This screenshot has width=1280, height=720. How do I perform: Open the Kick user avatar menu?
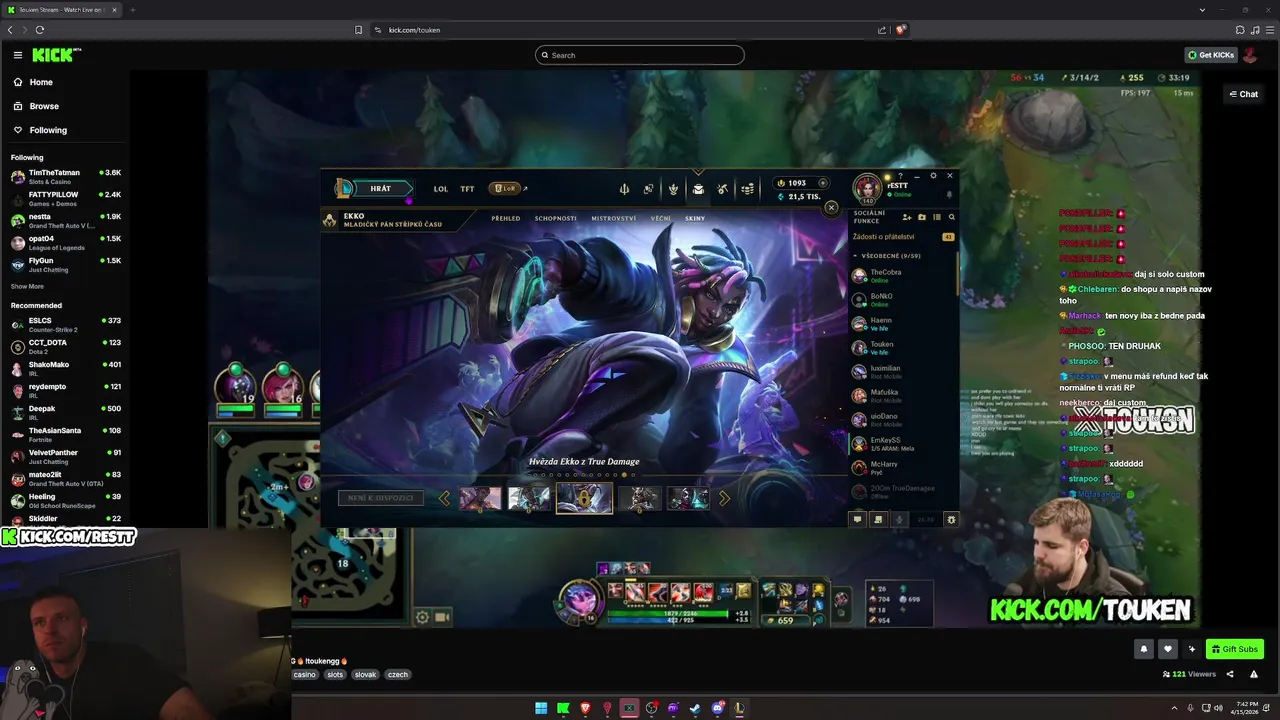tap(1250, 55)
